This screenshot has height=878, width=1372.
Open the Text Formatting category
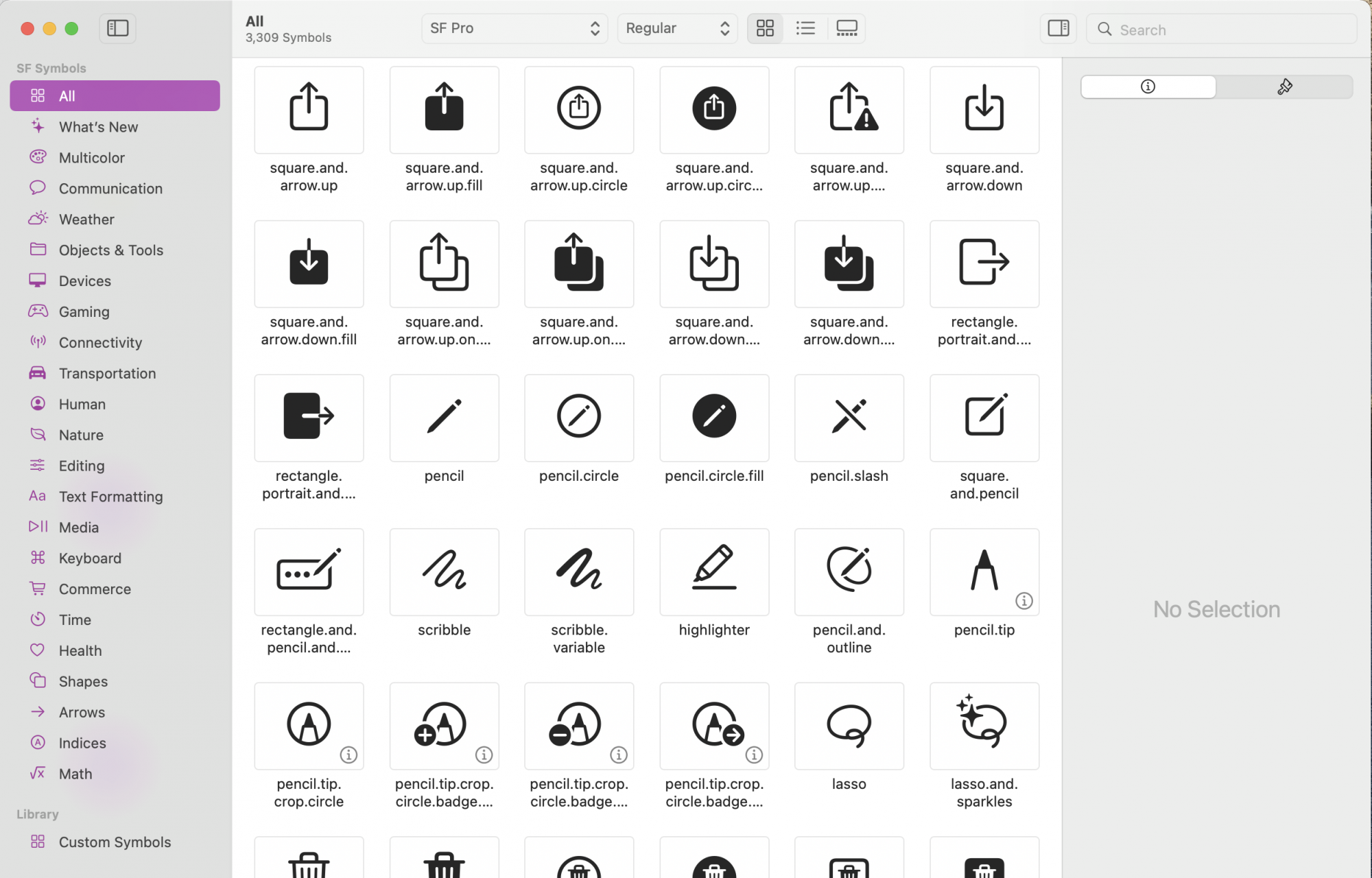pyautogui.click(x=115, y=497)
